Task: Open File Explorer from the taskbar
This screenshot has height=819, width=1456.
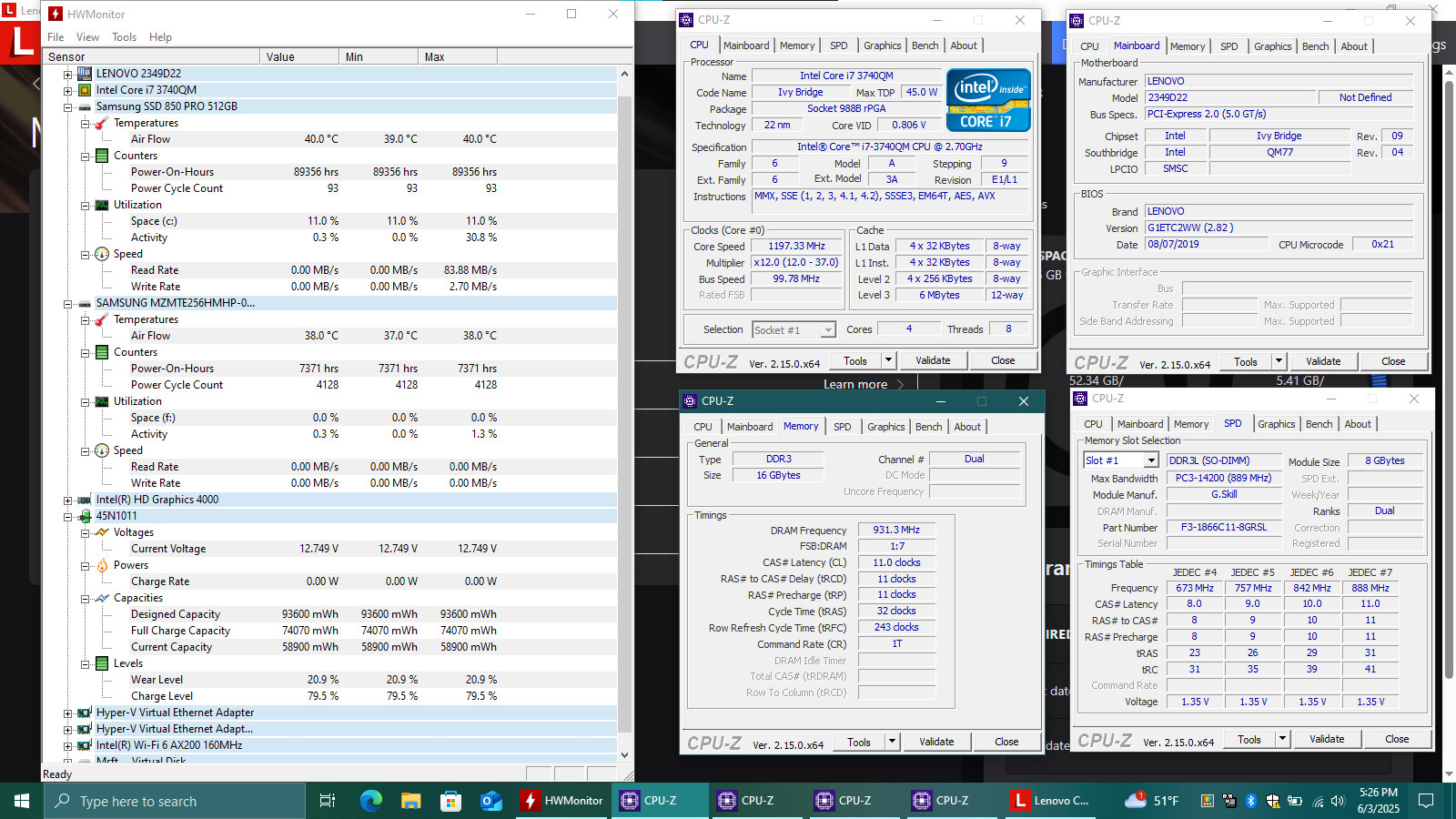Action: point(411,801)
